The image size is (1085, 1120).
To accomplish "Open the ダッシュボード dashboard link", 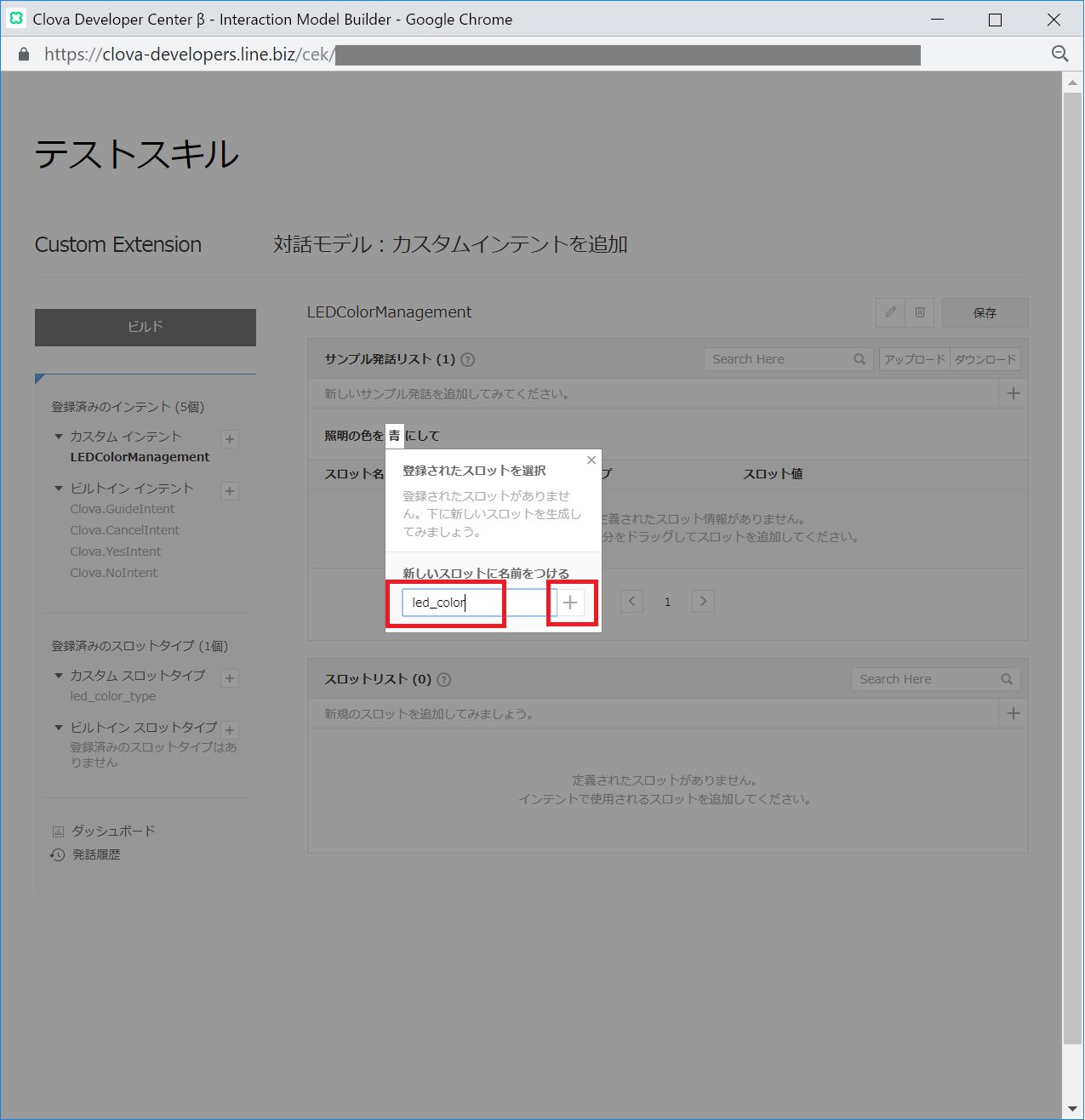I will point(112,831).
